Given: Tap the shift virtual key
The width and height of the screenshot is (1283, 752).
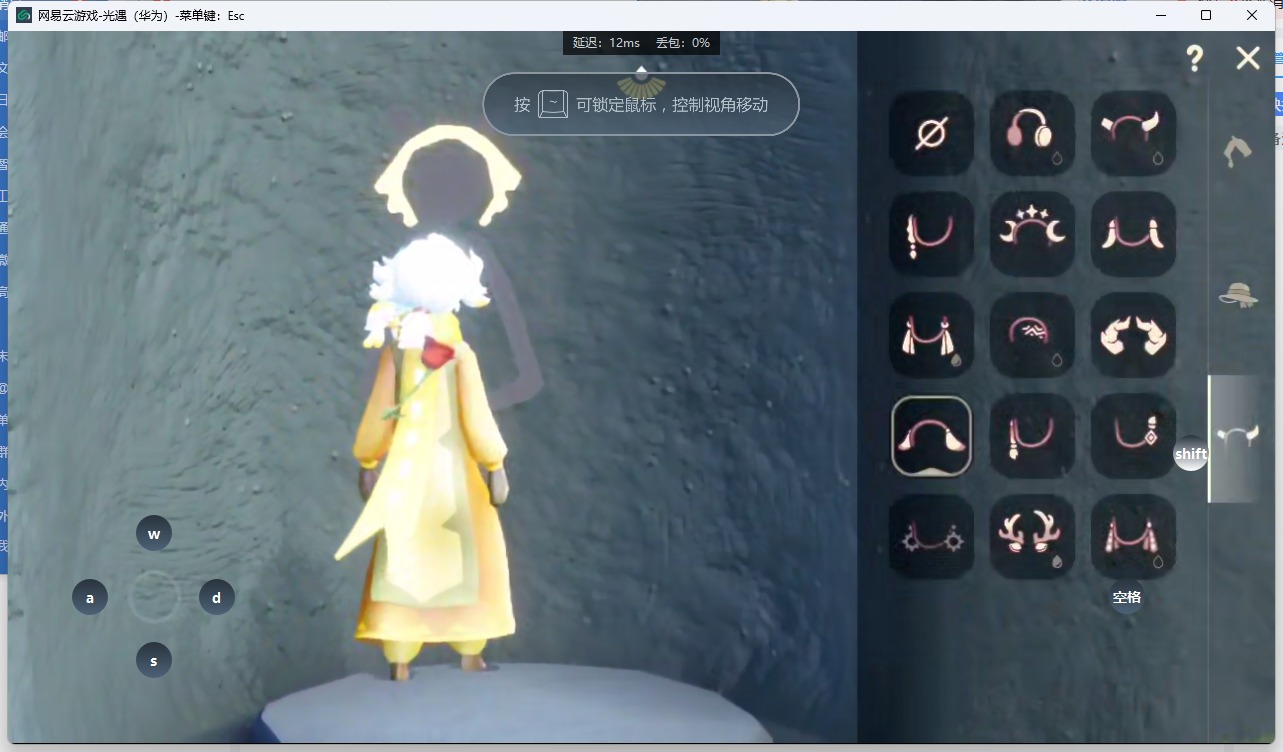Looking at the screenshot, I should [x=1191, y=453].
